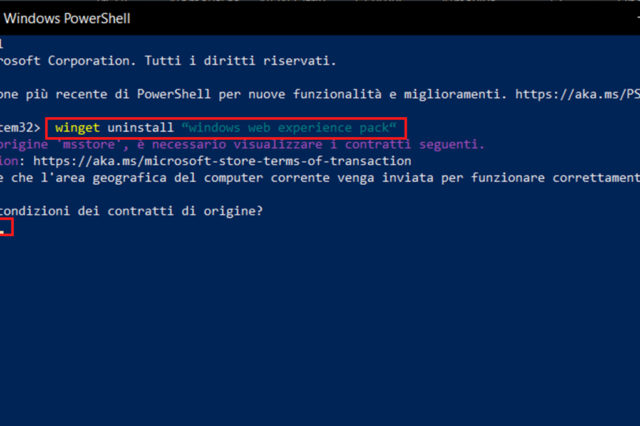Select the quoted "windows web experience pack" string
640x426 pixels.
pos(289,128)
